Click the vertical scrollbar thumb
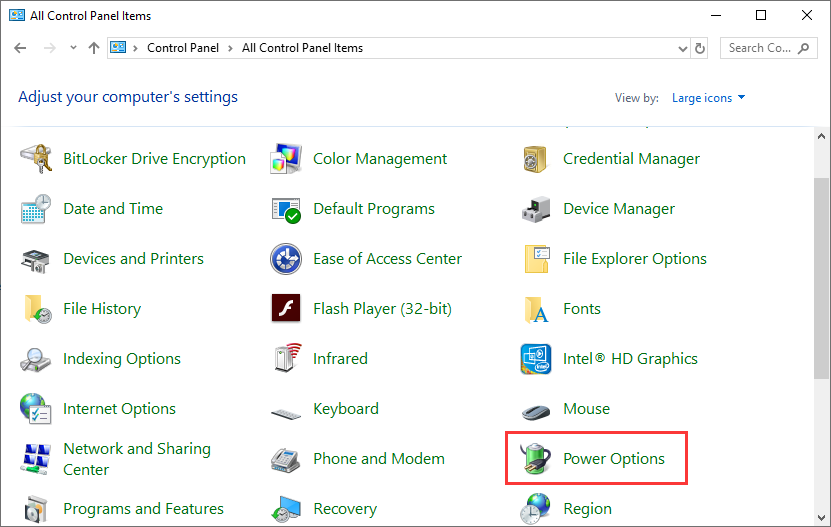The image size is (831, 527). (x=821, y=278)
